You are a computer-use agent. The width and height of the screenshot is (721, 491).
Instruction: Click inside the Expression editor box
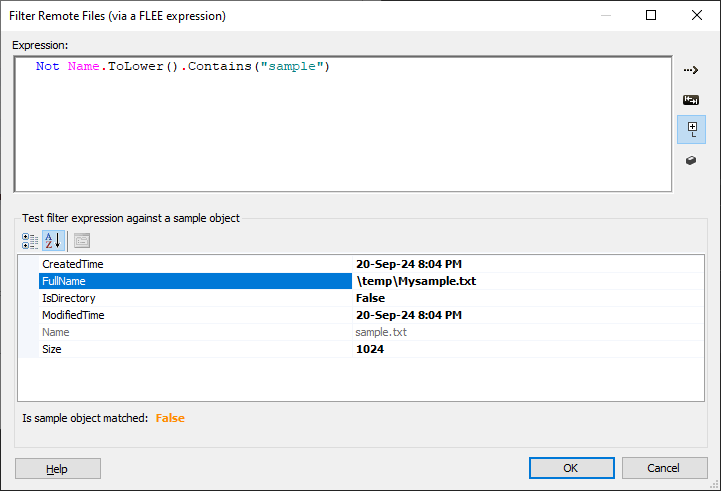pyautogui.click(x=343, y=124)
